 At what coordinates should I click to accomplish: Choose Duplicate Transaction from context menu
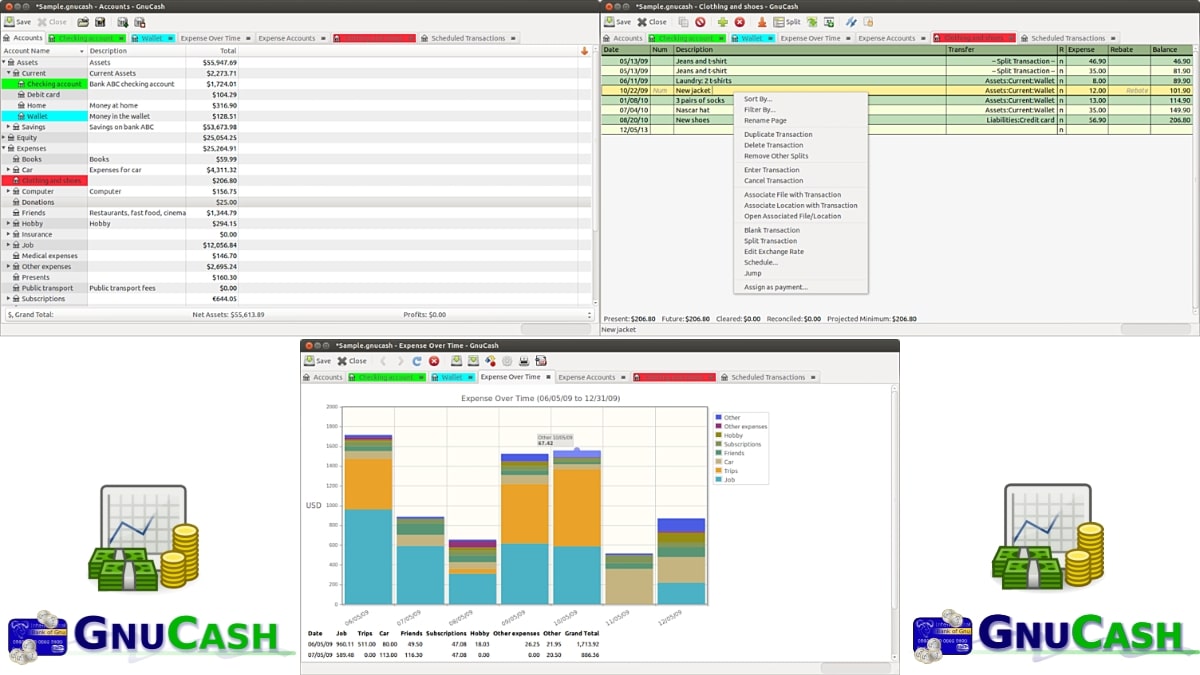pyautogui.click(x=778, y=134)
